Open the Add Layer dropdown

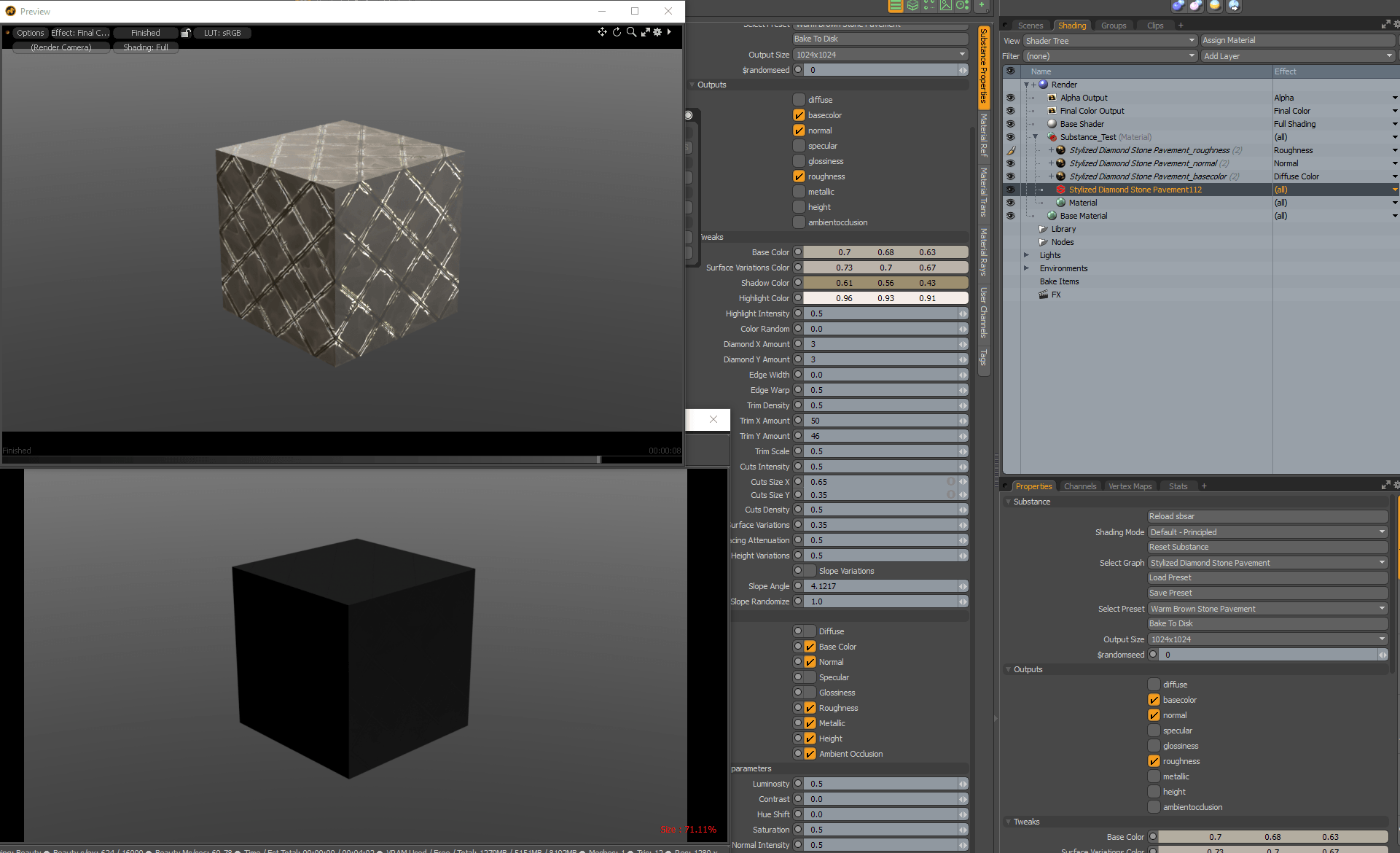pos(1297,56)
